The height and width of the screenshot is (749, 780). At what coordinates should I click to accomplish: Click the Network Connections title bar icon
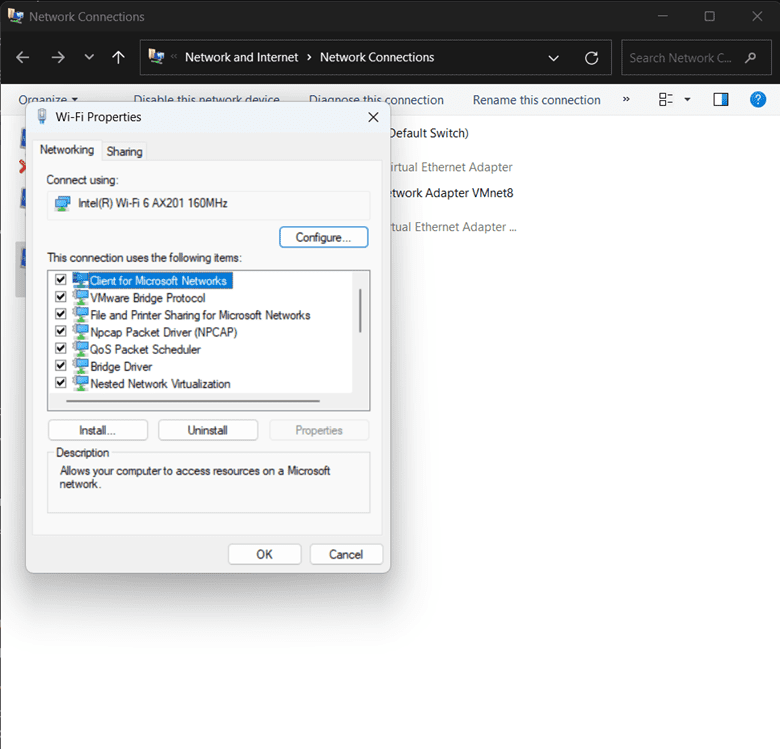15,16
